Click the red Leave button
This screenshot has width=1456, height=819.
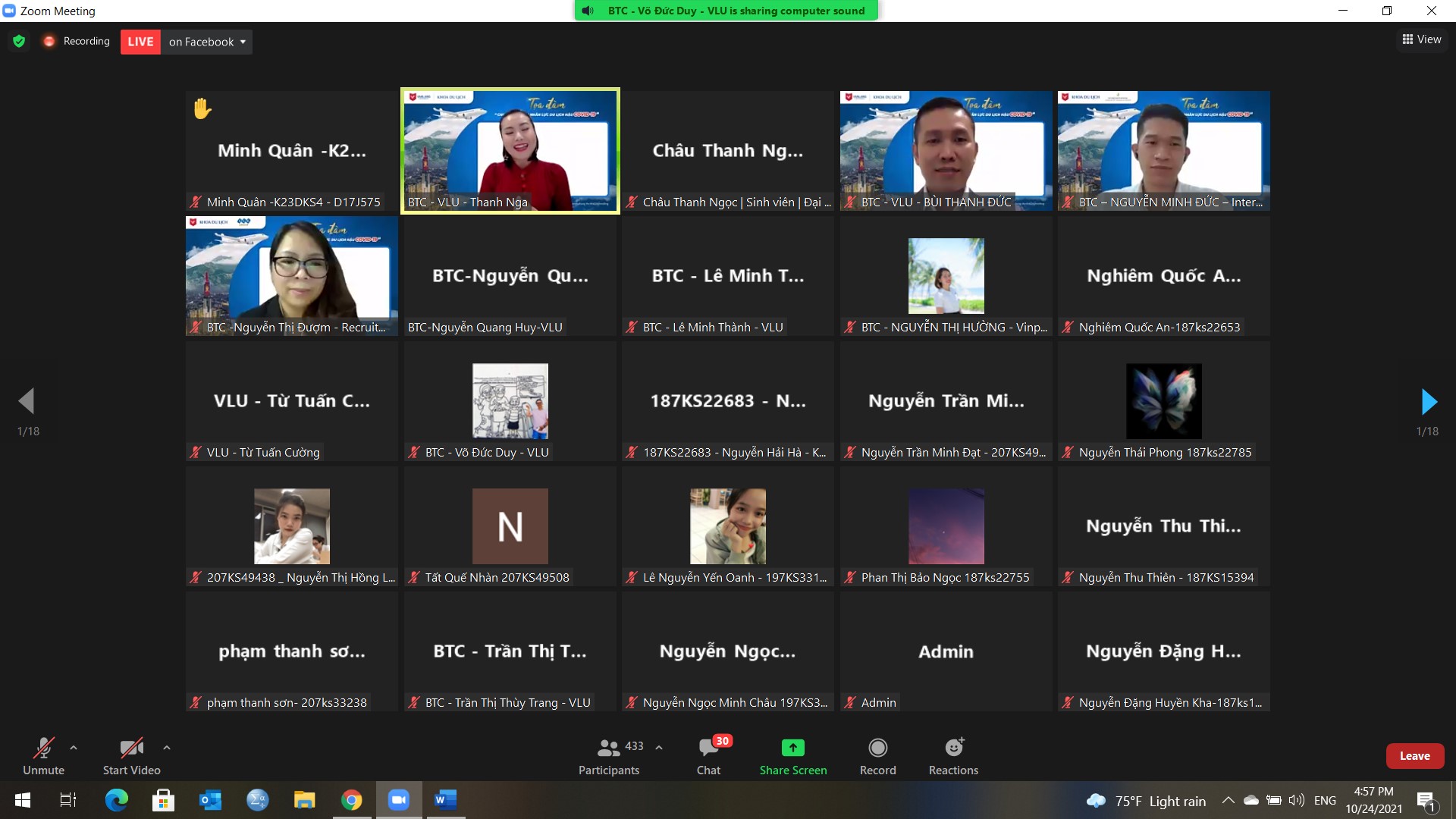1415,756
